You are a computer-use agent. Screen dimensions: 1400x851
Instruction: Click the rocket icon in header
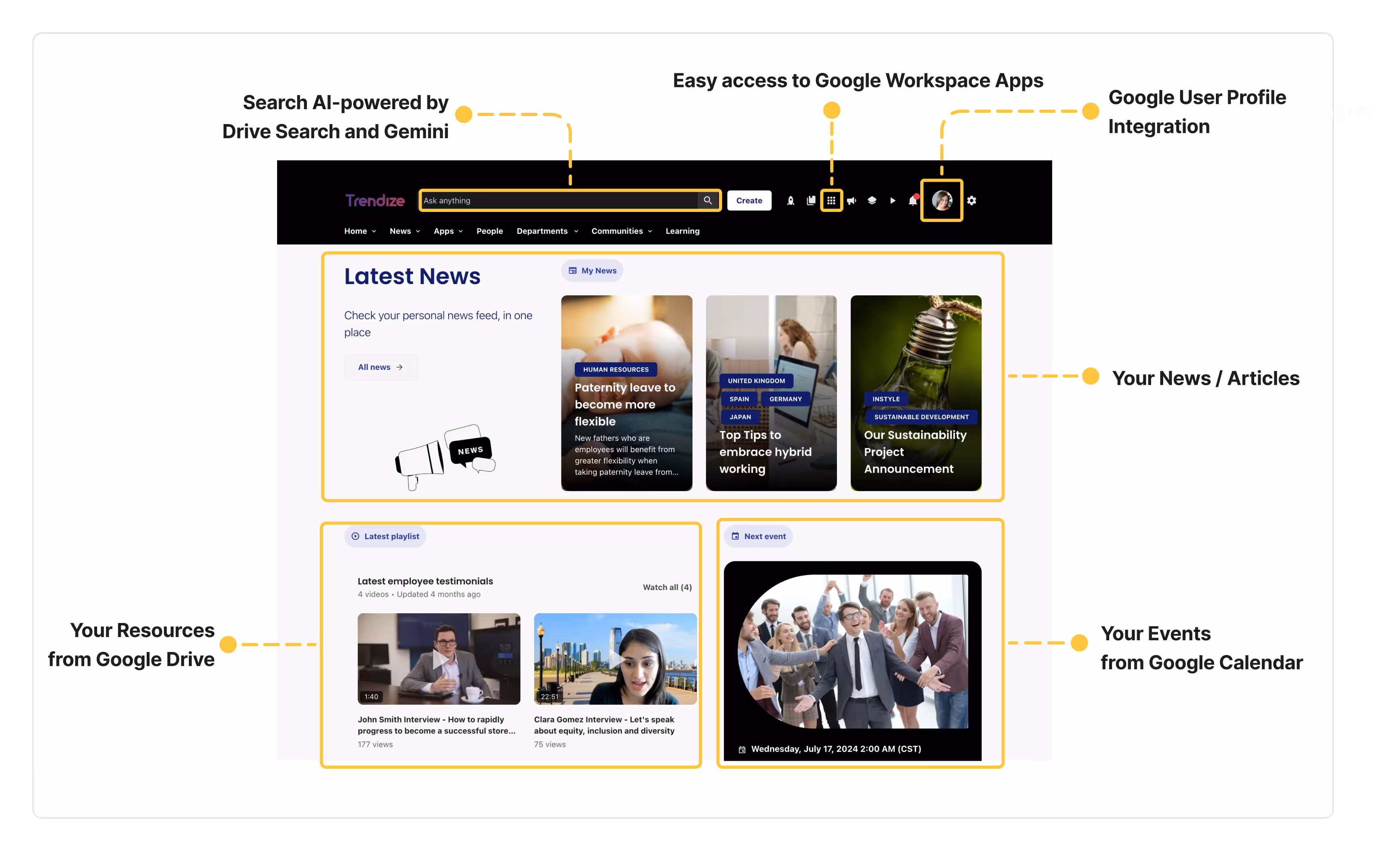[790, 201]
